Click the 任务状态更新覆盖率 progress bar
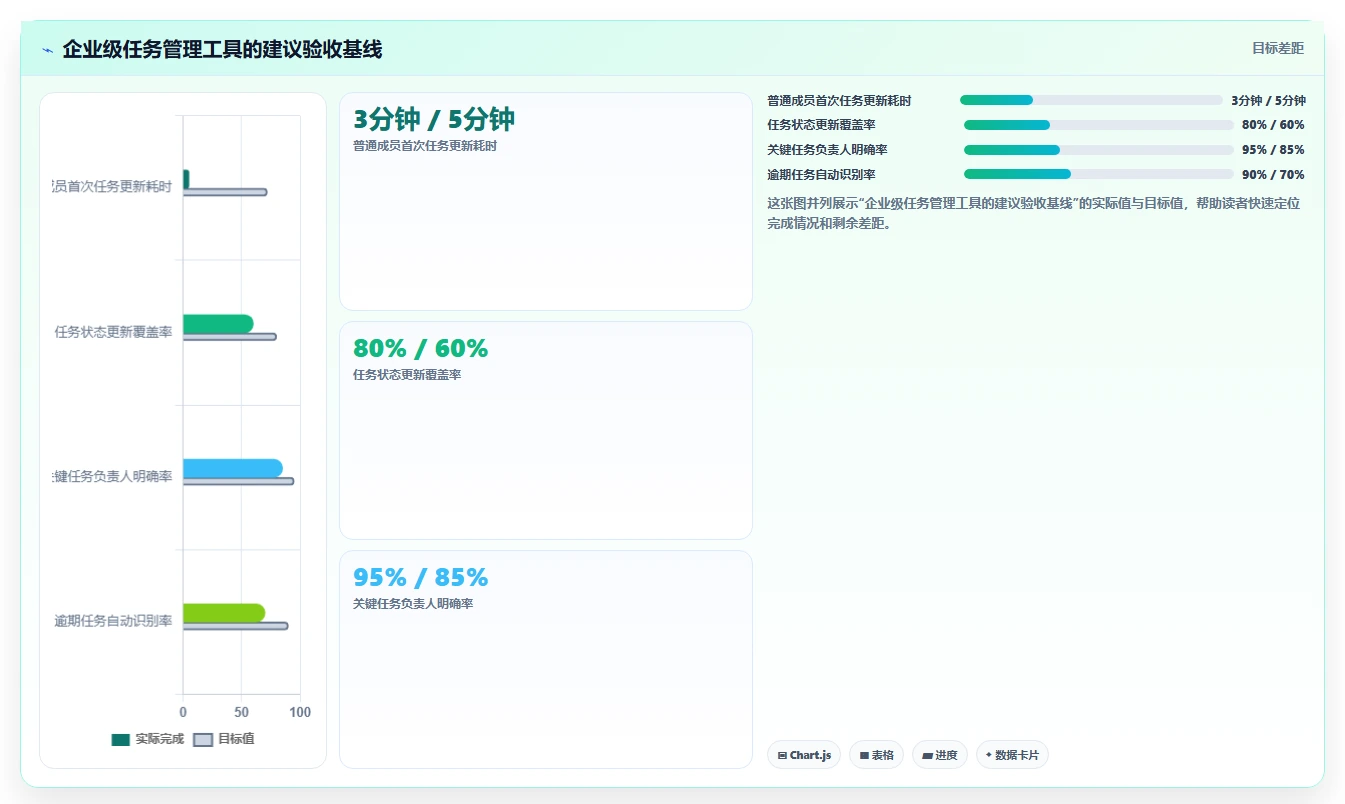Screen dimensions: 1345x804 [1098, 125]
